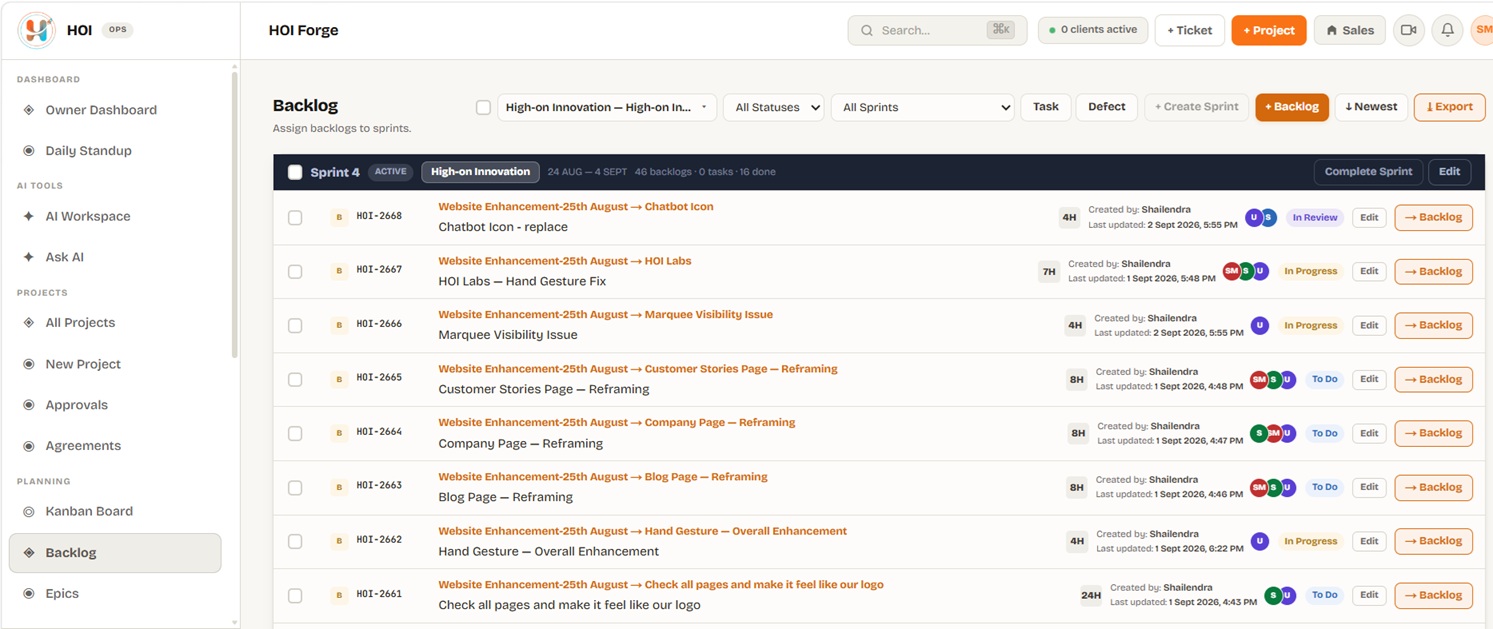Click To Do status on HOI-2665
The image size is (1493, 629).
click(1325, 379)
